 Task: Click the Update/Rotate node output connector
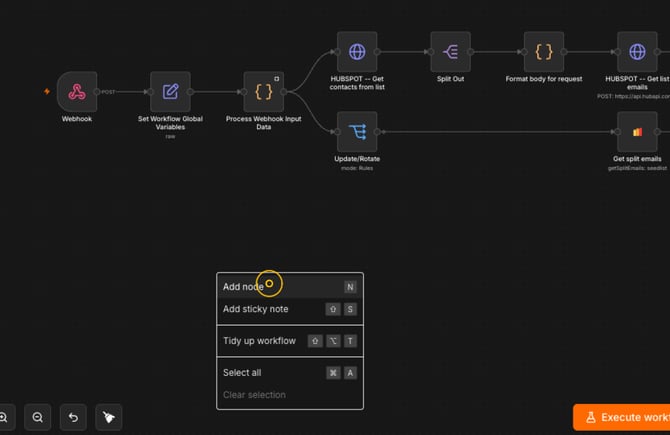click(x=377, y=132)
